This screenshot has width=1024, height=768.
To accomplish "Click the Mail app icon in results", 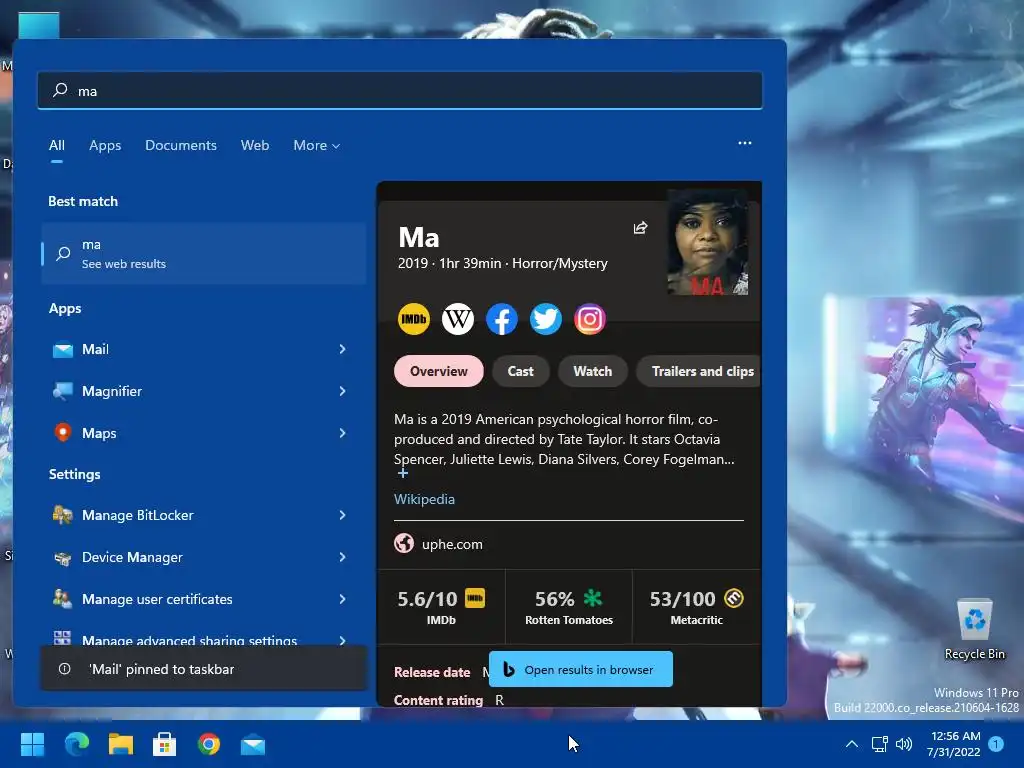I will pos(63,350).
